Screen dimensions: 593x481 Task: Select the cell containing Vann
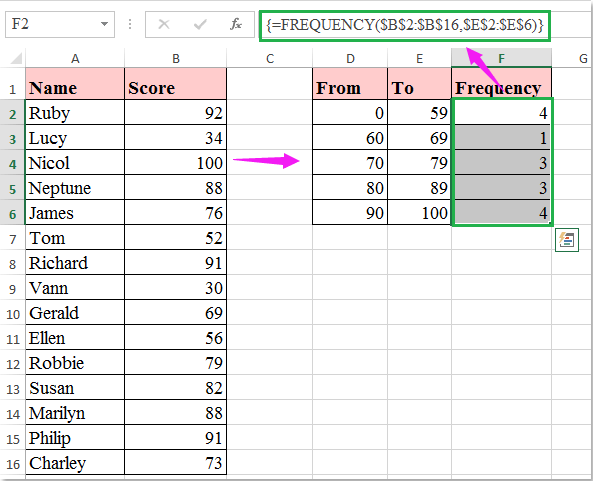75,287
